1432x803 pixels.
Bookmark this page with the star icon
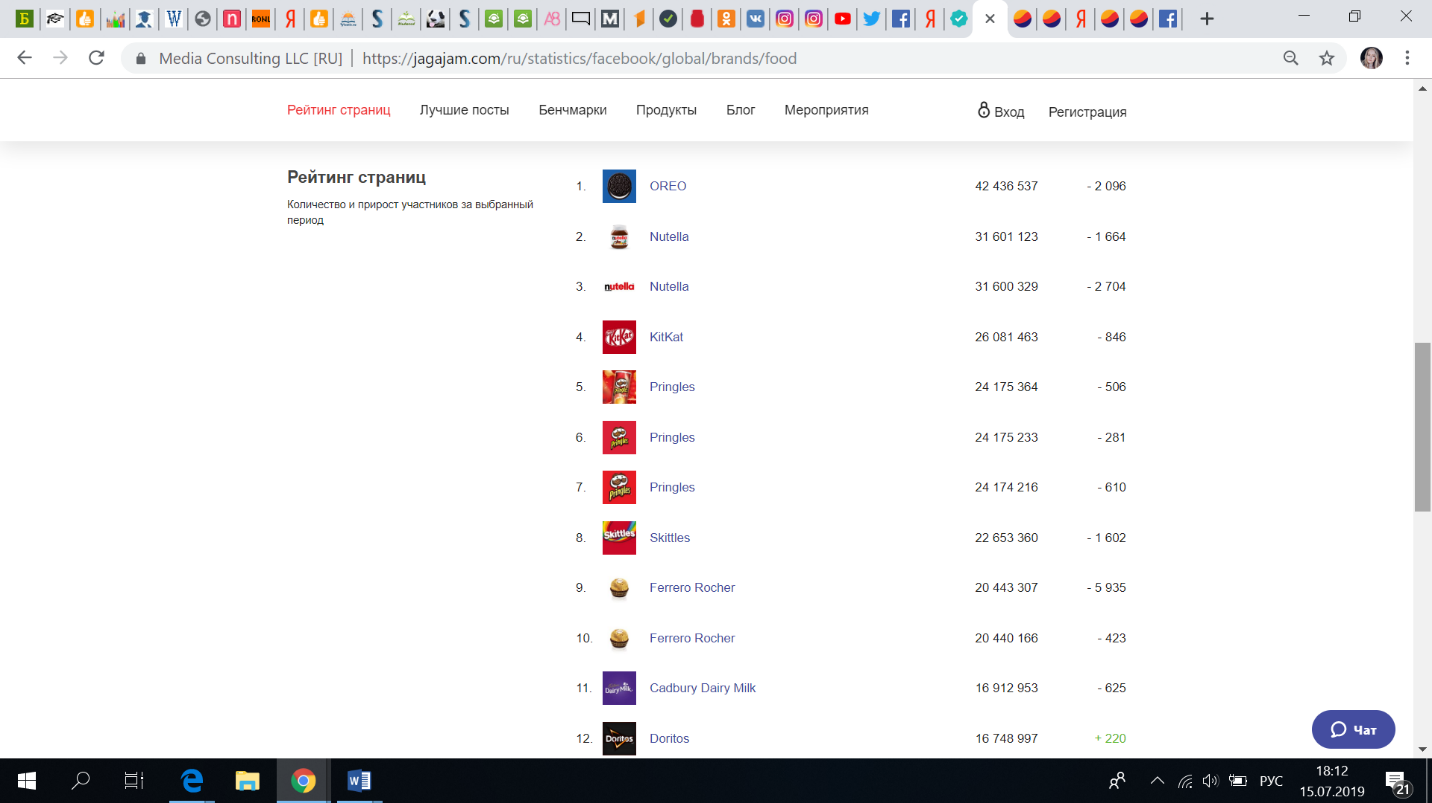(x=1327, y=58)
